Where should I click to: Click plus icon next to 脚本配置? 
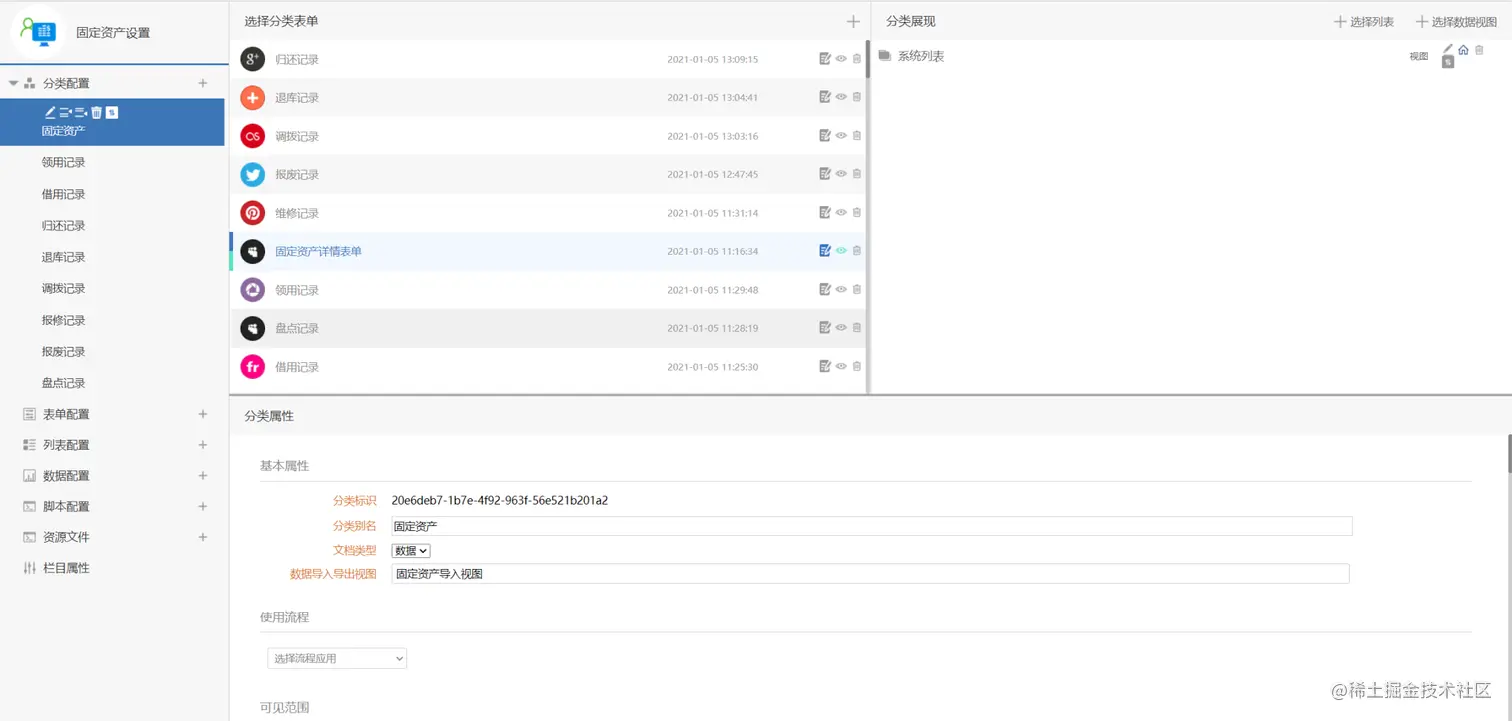[x=203, y=506]
